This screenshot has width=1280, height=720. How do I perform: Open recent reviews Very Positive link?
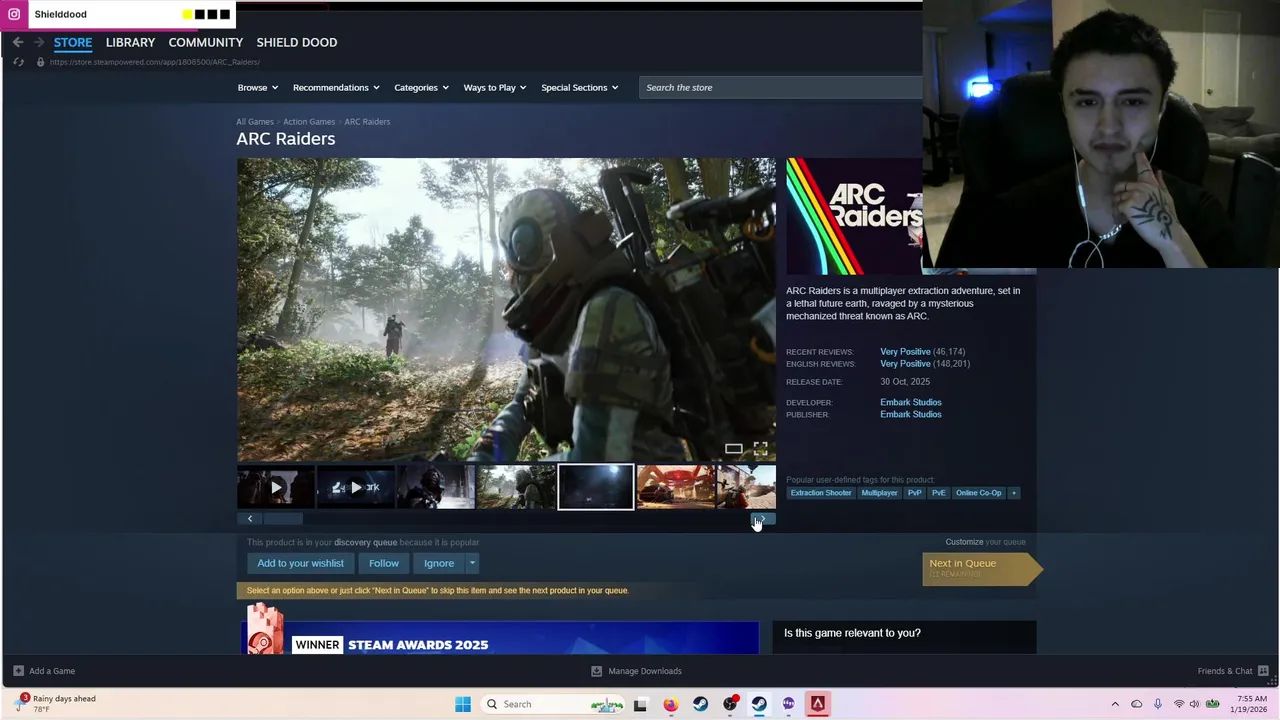click(x=905, y=352)
